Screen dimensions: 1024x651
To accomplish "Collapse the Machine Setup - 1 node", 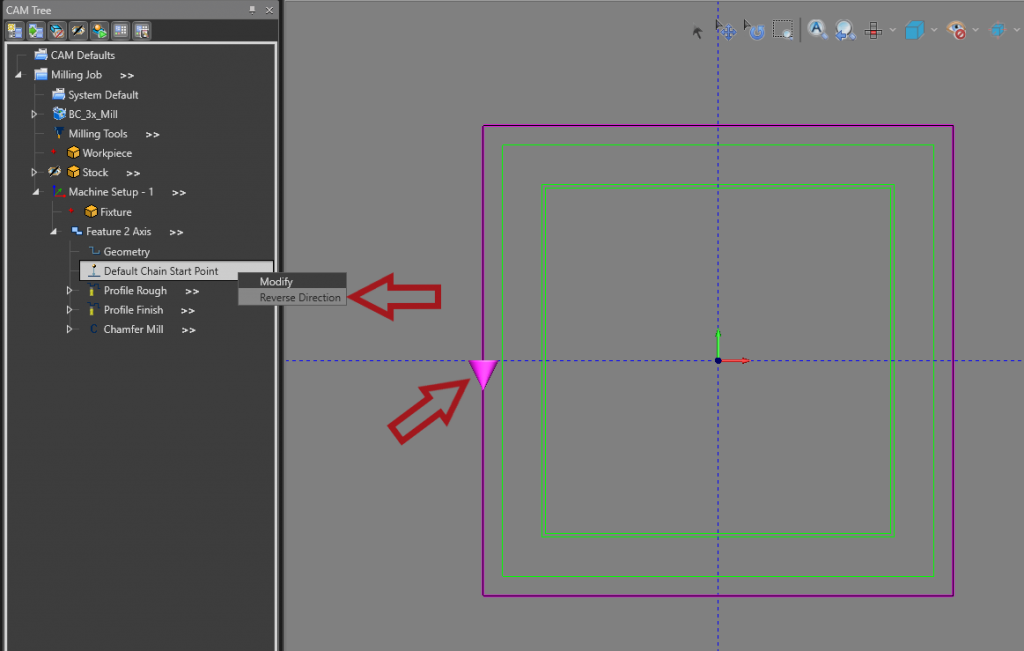I will point(35,192).
